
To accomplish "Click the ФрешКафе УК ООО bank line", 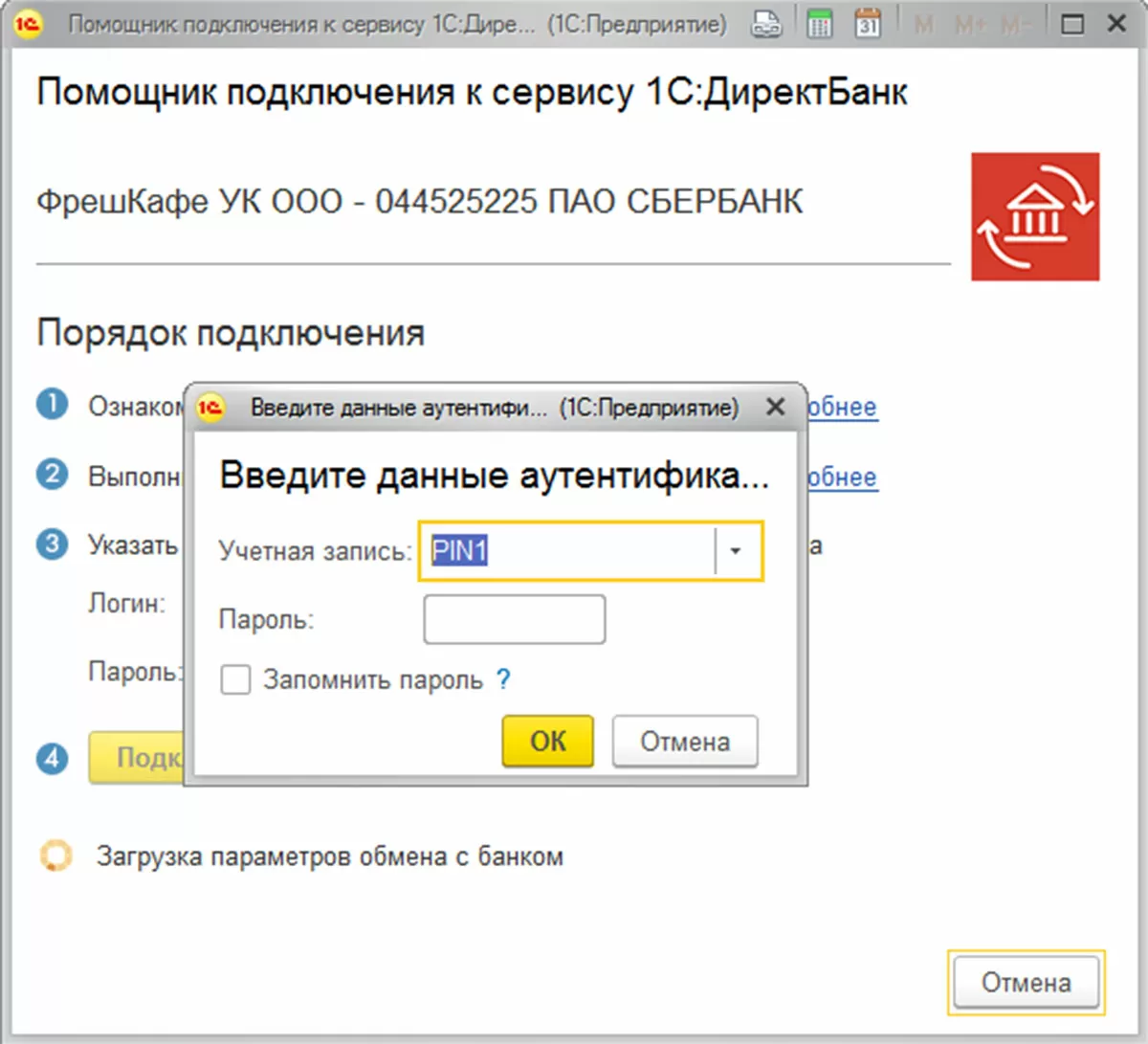I will click(x=419, y=202).
